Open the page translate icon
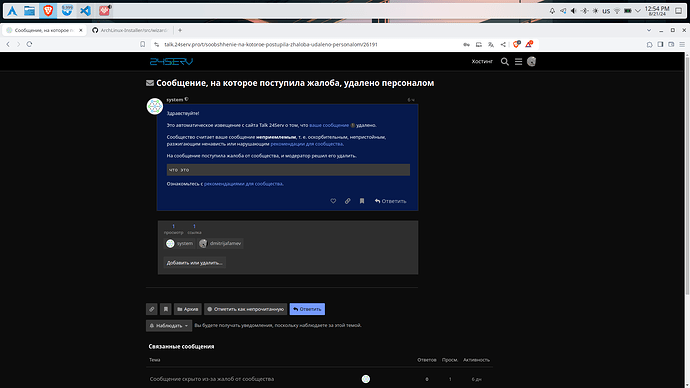This screenshot has height=388, width=690. coord(491,44)
